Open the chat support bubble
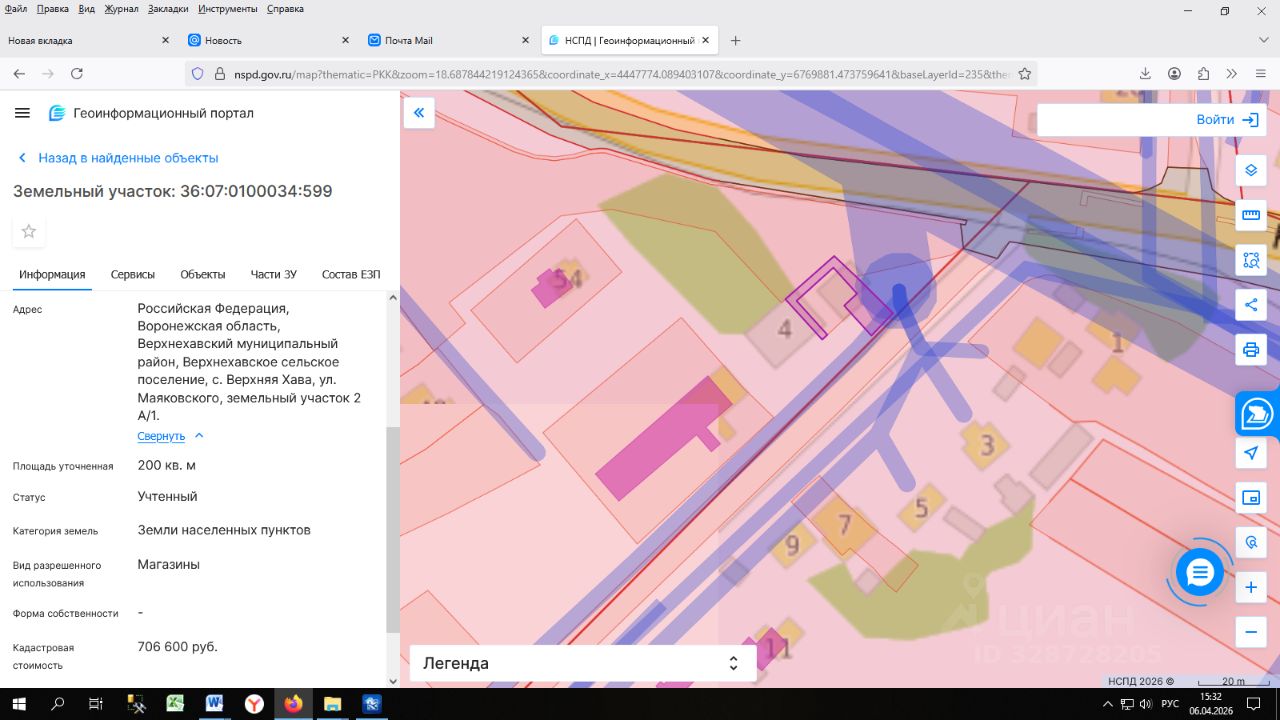This screenshot has height=720, width=1280. point(1200,573)
